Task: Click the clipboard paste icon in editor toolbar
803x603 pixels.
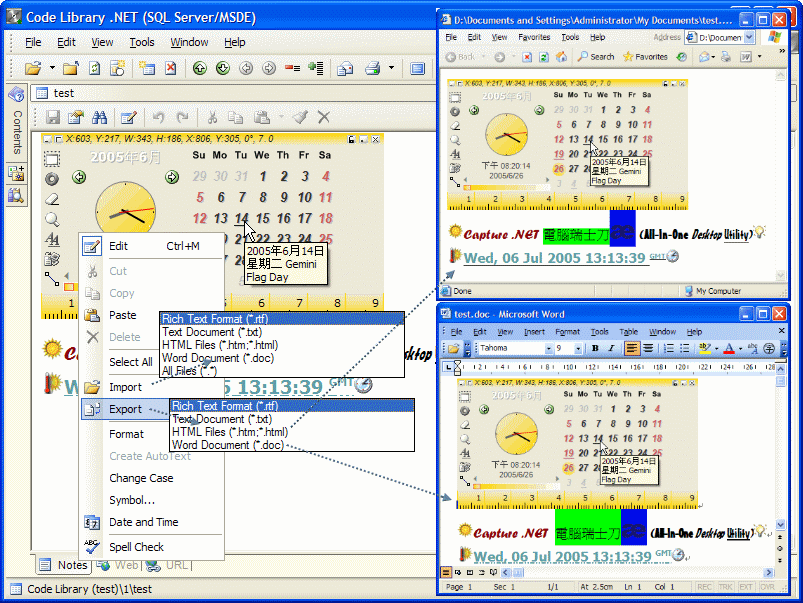Action: click(x=262, y=117)
